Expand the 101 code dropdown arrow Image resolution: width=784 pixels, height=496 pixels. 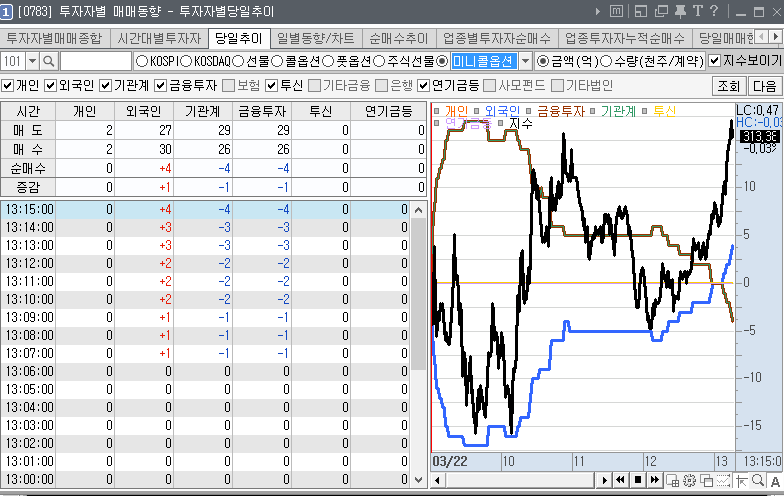point(32,61)
